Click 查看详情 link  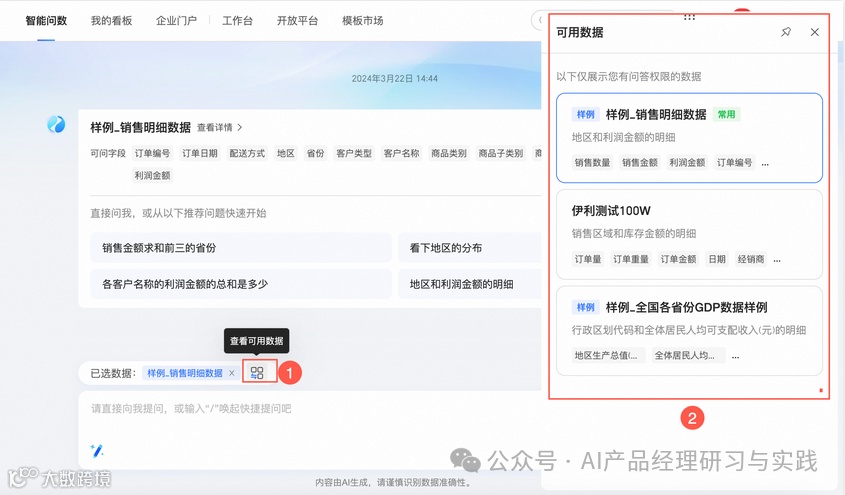pos(214,128)
